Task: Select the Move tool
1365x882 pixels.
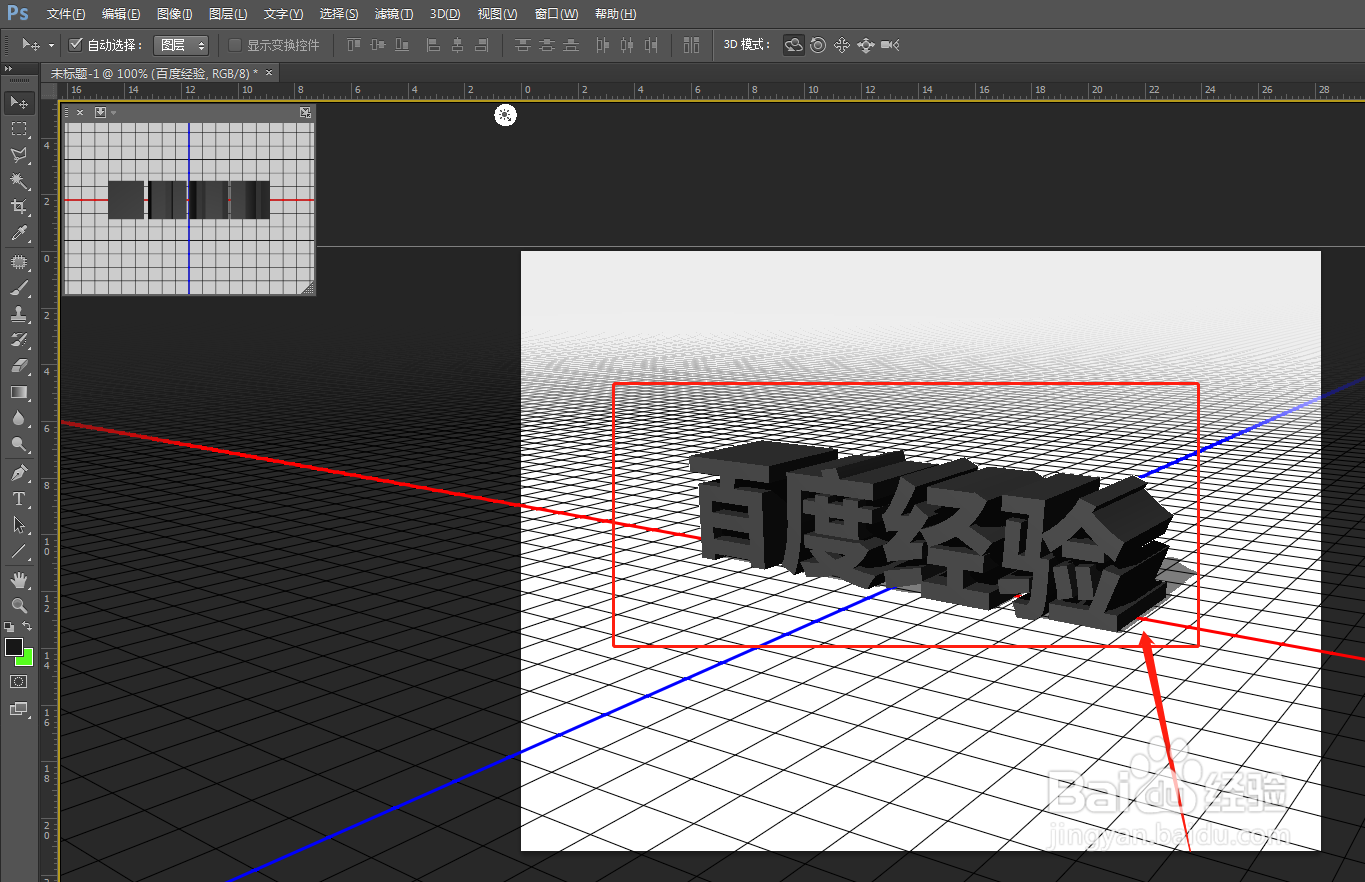Action: 19,103
